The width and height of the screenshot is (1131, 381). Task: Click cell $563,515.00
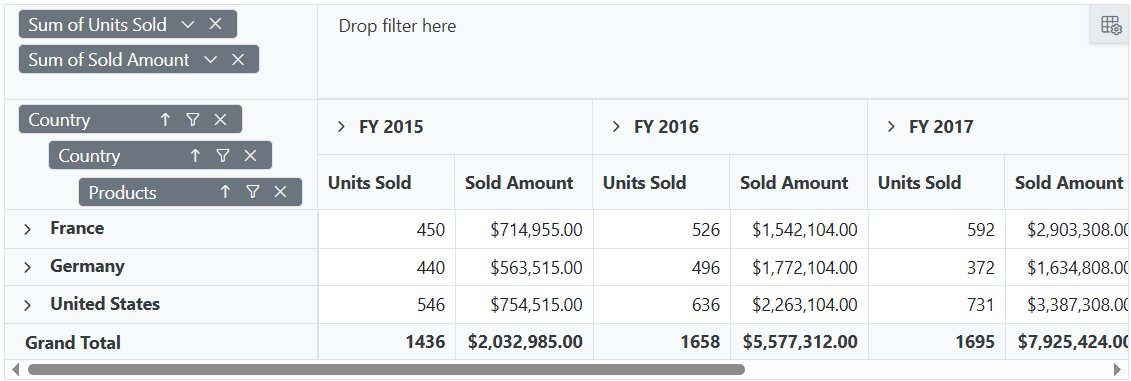pyautogui.click(x=524, y=268)
